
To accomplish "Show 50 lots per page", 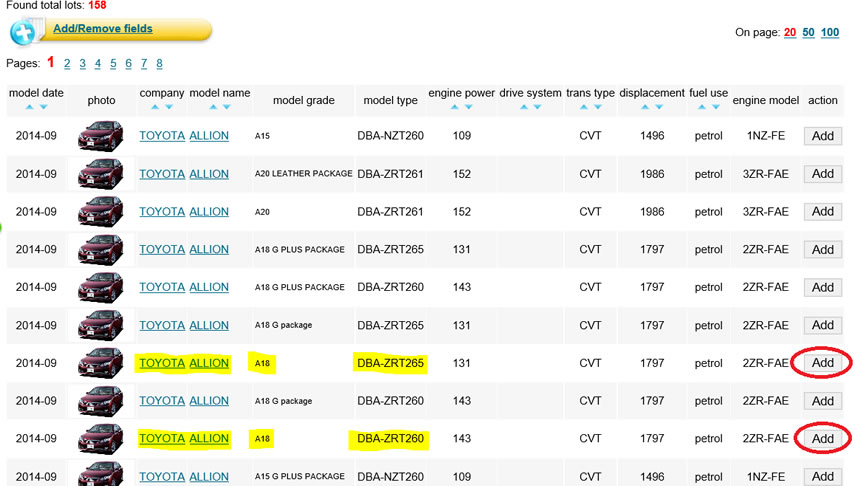I will click(808, 33).
